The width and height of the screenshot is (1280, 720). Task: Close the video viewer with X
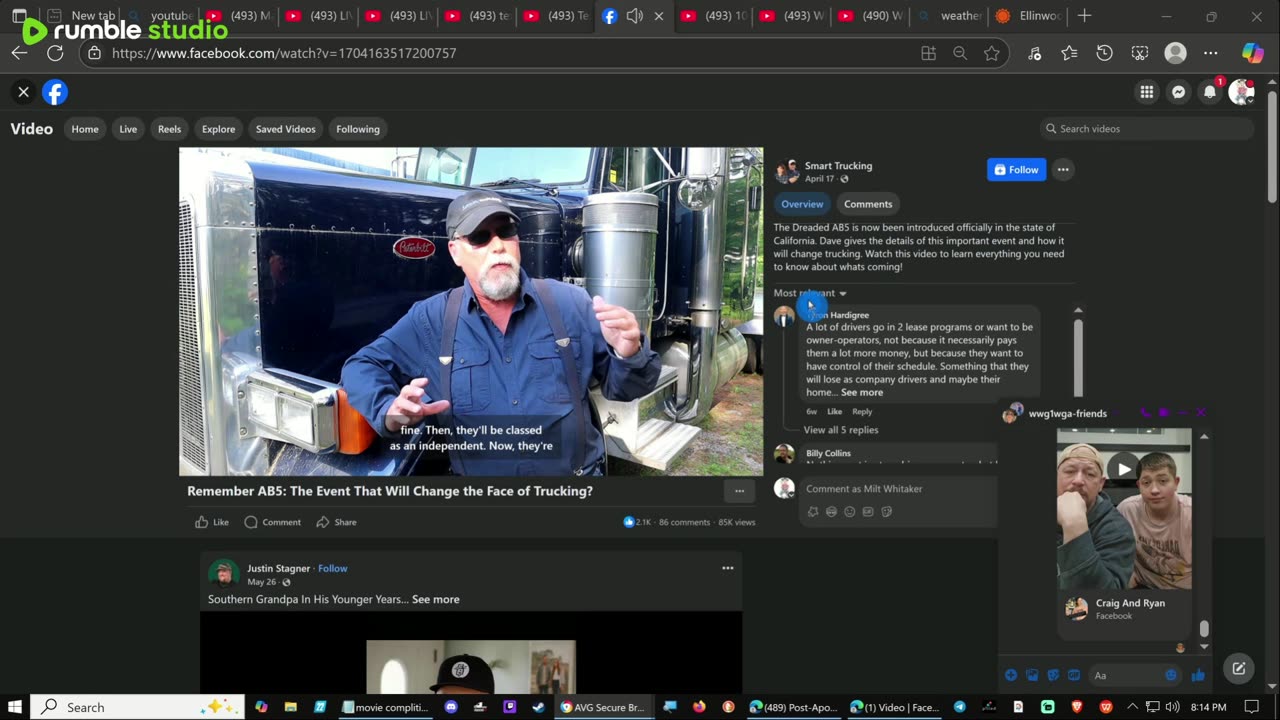pyautogui.click(x=23, y=92)
